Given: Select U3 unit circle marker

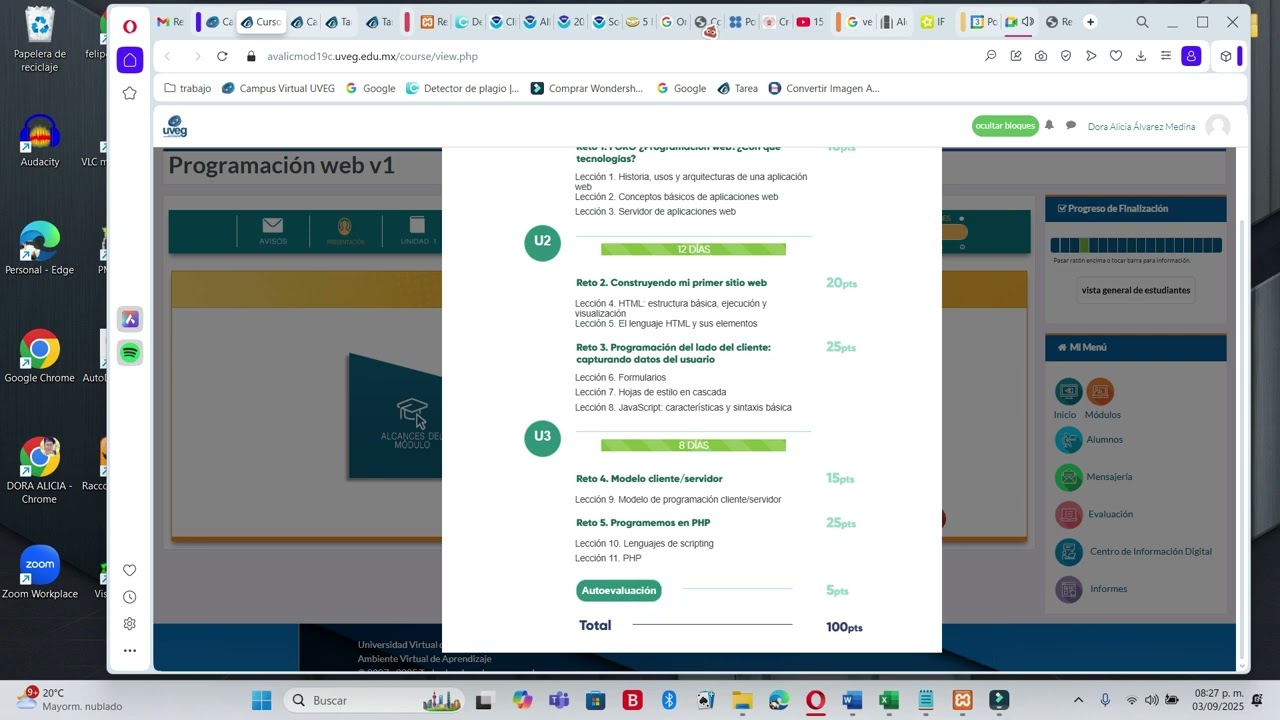Looking at the screenshot, I should 542,438.
